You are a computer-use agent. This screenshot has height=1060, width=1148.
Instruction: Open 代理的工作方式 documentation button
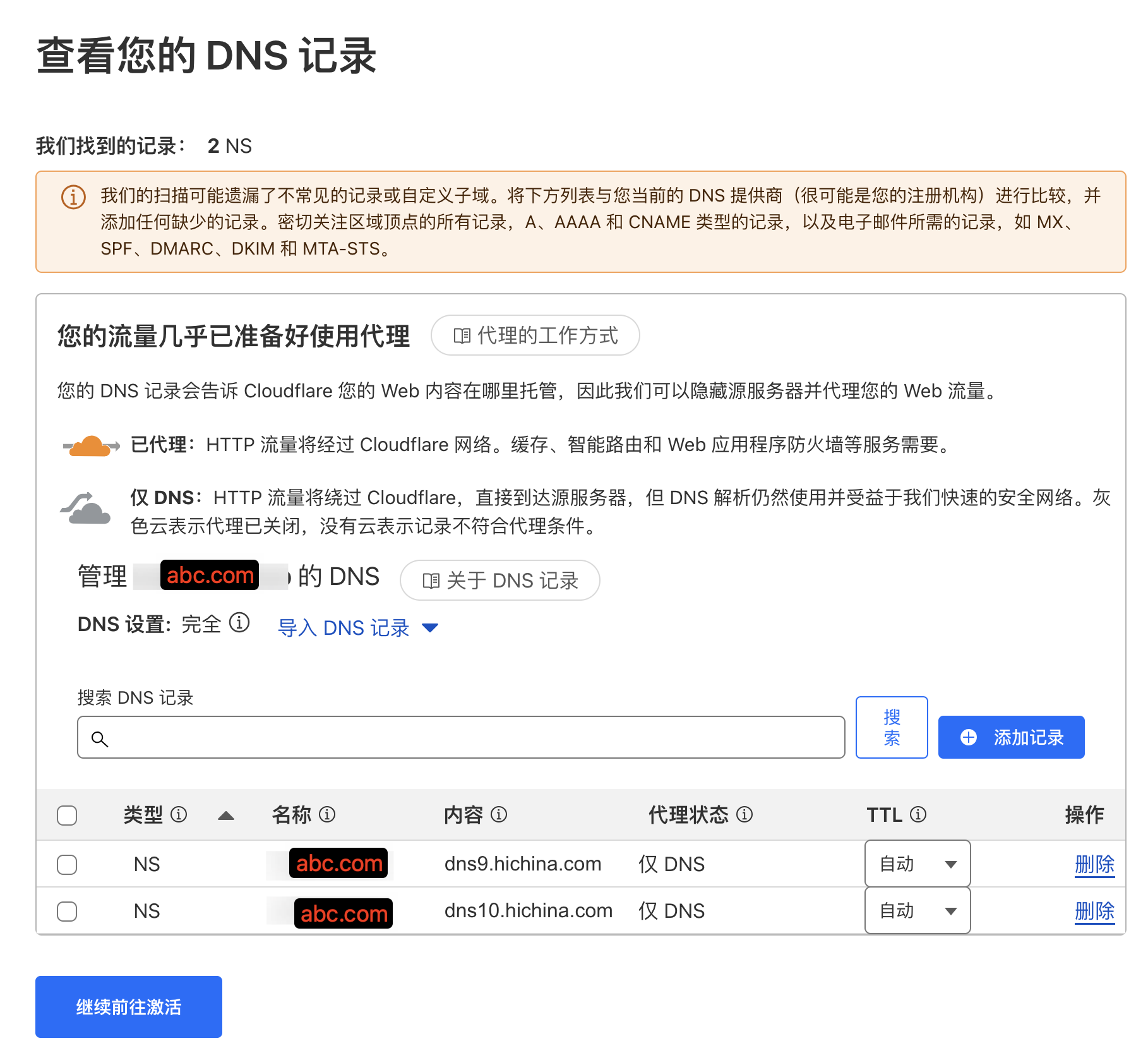coord(535,335)
